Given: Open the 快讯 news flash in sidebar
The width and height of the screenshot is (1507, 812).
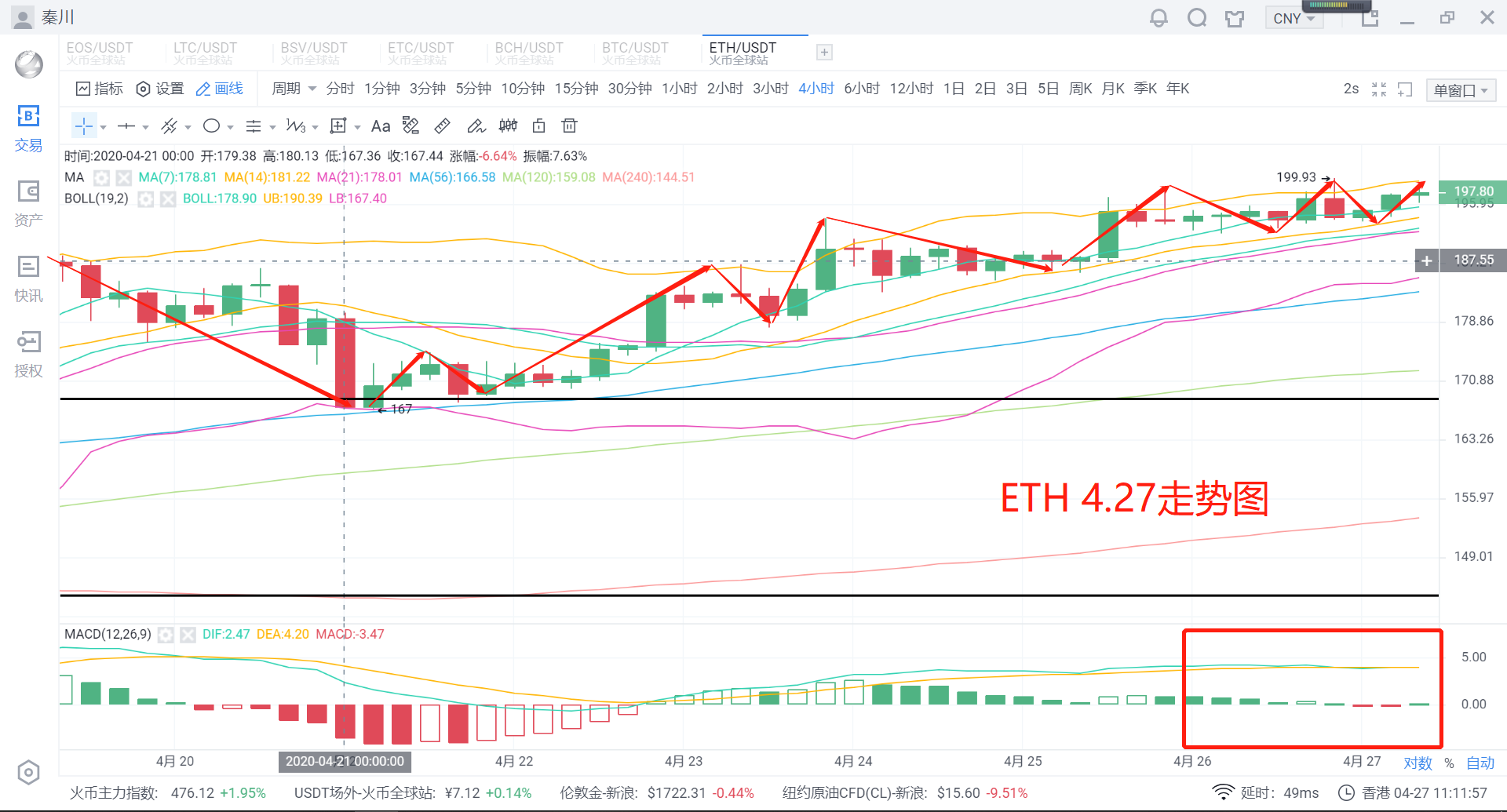Looking at the screenshot, I should 28,279.
